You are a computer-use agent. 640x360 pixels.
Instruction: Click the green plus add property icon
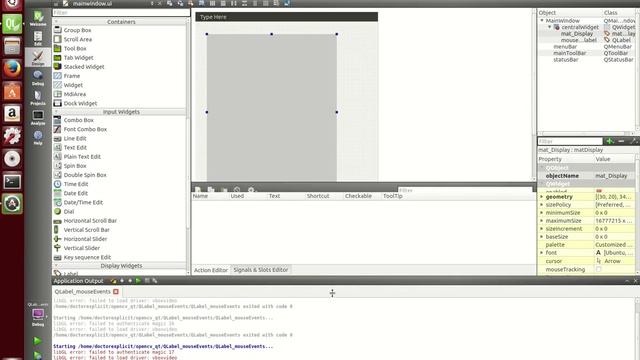(610, 141)
